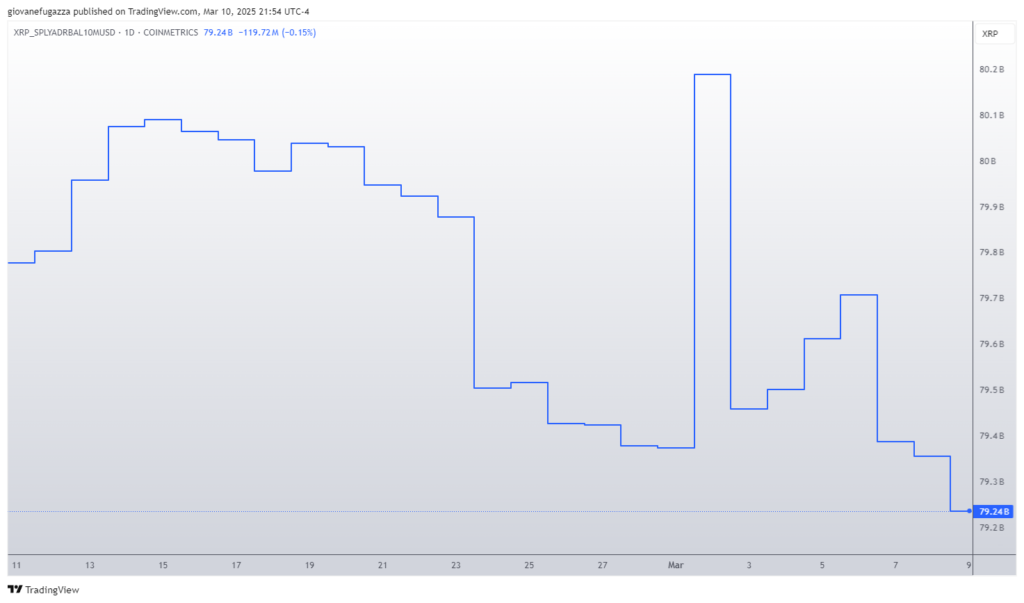This screenshot has width=1024, height=603.
Task: Click the 5 date label on the time axis
Action: (822, 565)
